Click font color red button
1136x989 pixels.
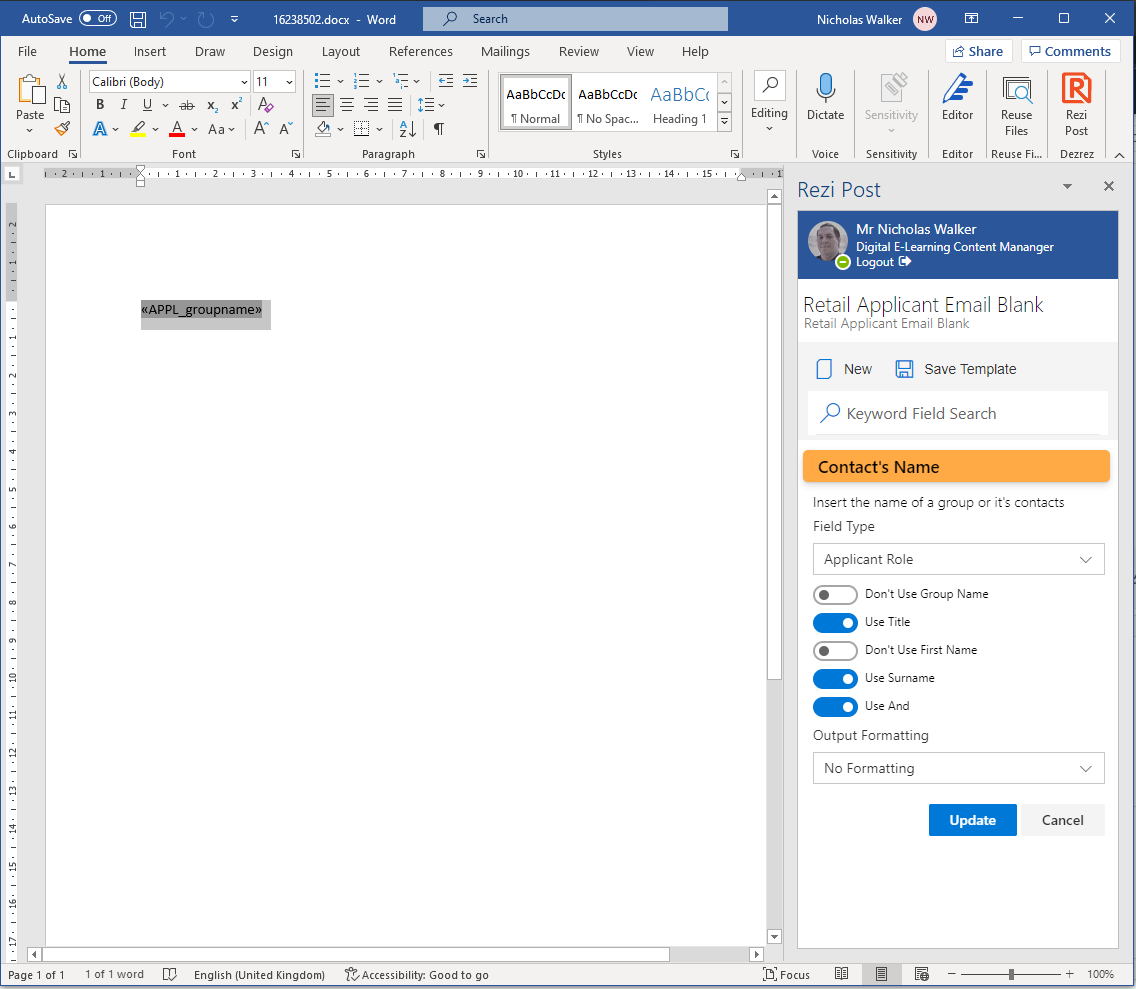[x=177, y=129]
